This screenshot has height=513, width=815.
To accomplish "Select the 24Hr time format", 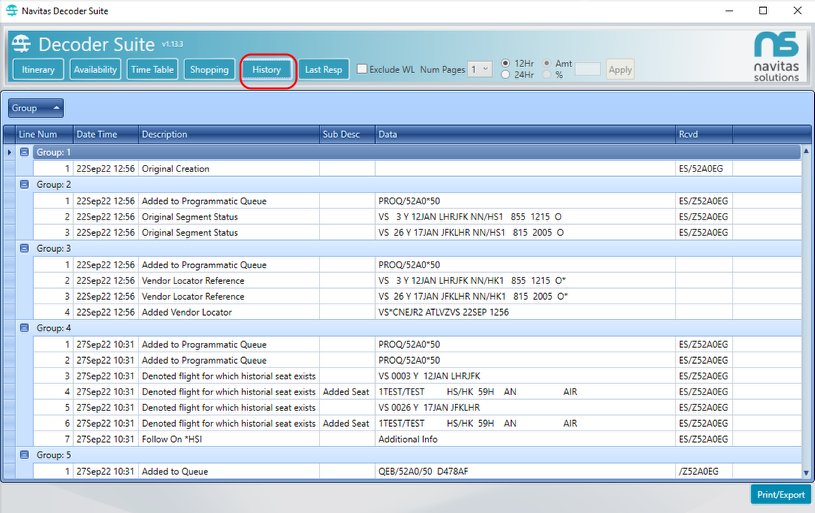I will point(505,75).
